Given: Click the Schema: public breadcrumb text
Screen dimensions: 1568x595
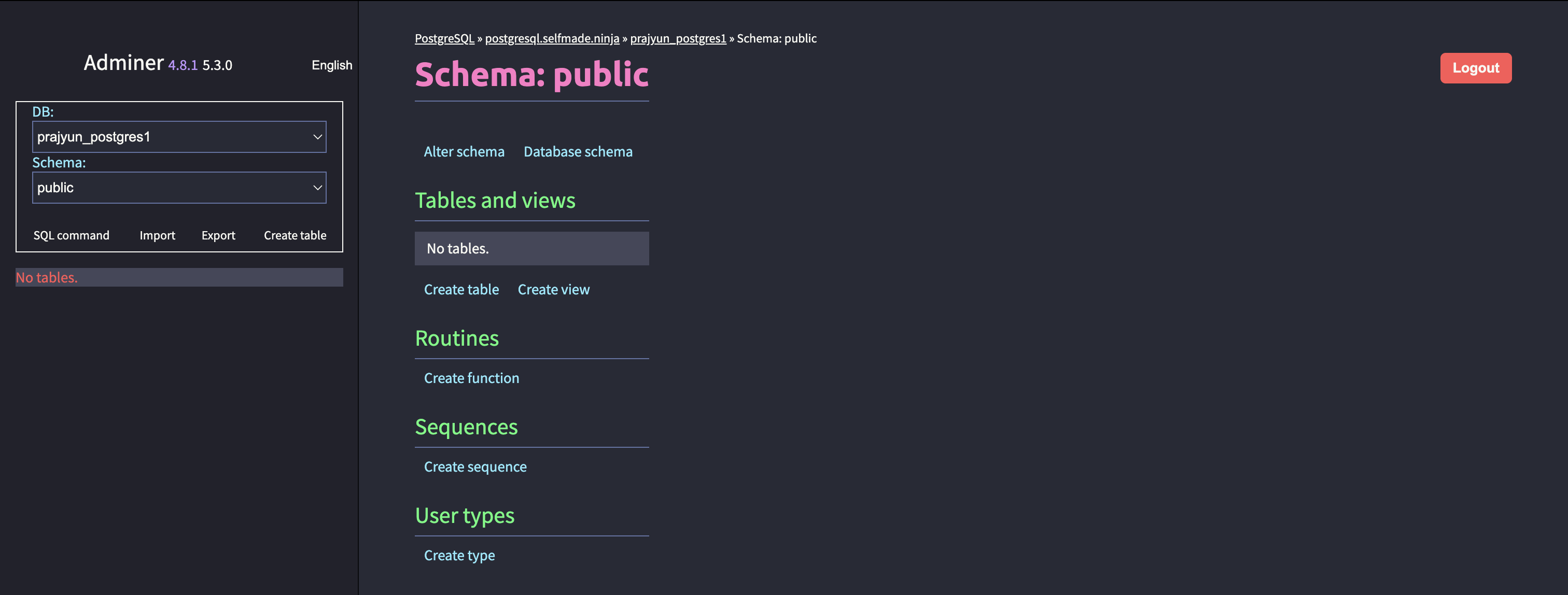Looking at the screenshot, I should (x=777, y=38).
